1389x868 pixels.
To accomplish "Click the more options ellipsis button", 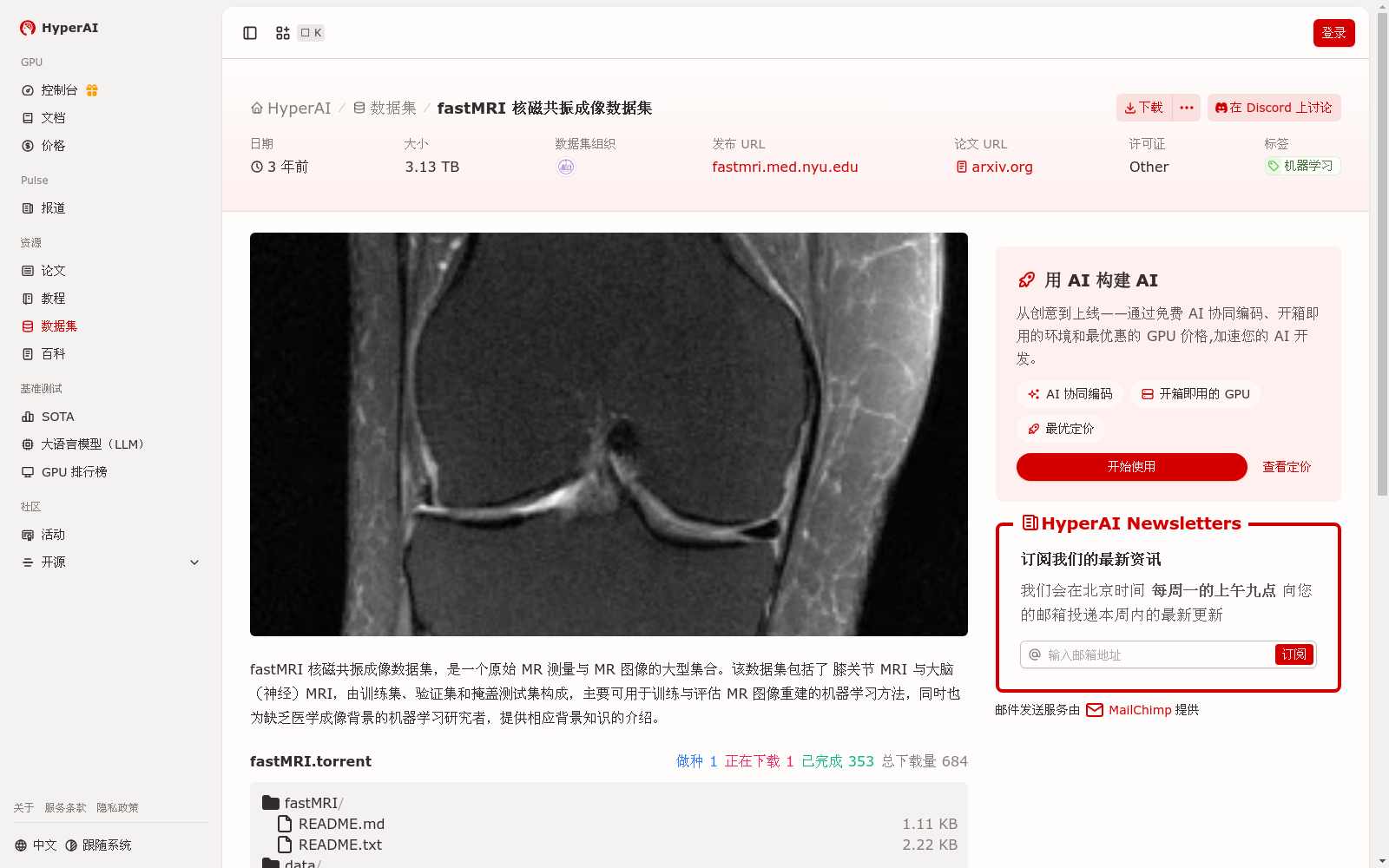I will coord(1187,108).
